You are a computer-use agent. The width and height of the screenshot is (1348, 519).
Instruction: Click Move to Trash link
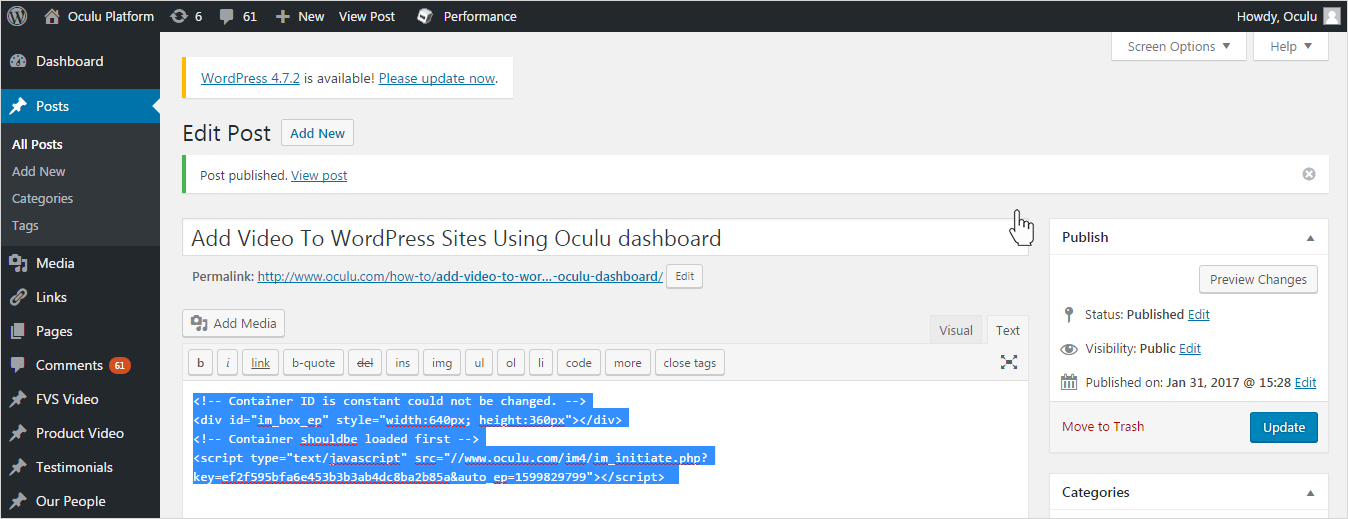point(1103,426)
